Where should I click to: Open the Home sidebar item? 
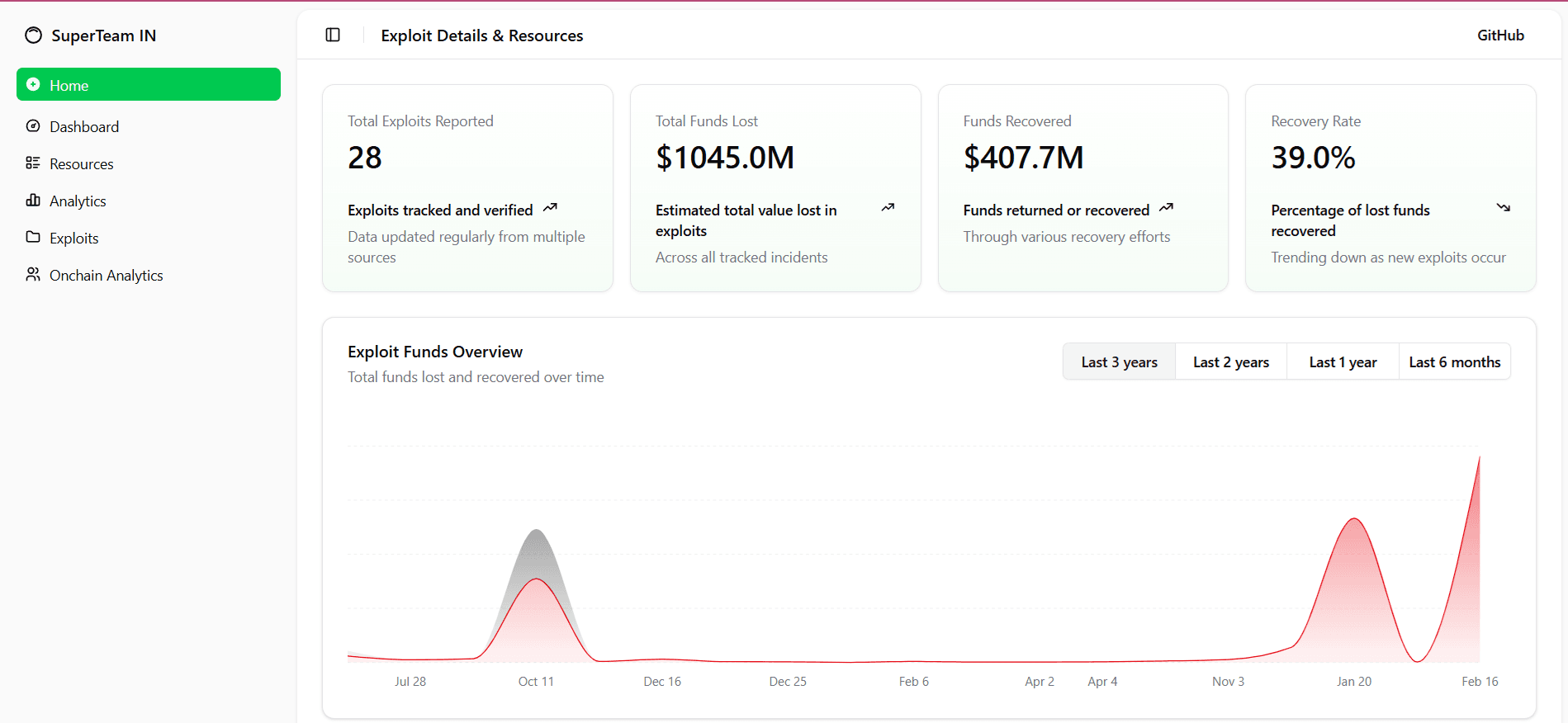pos(149,84)
